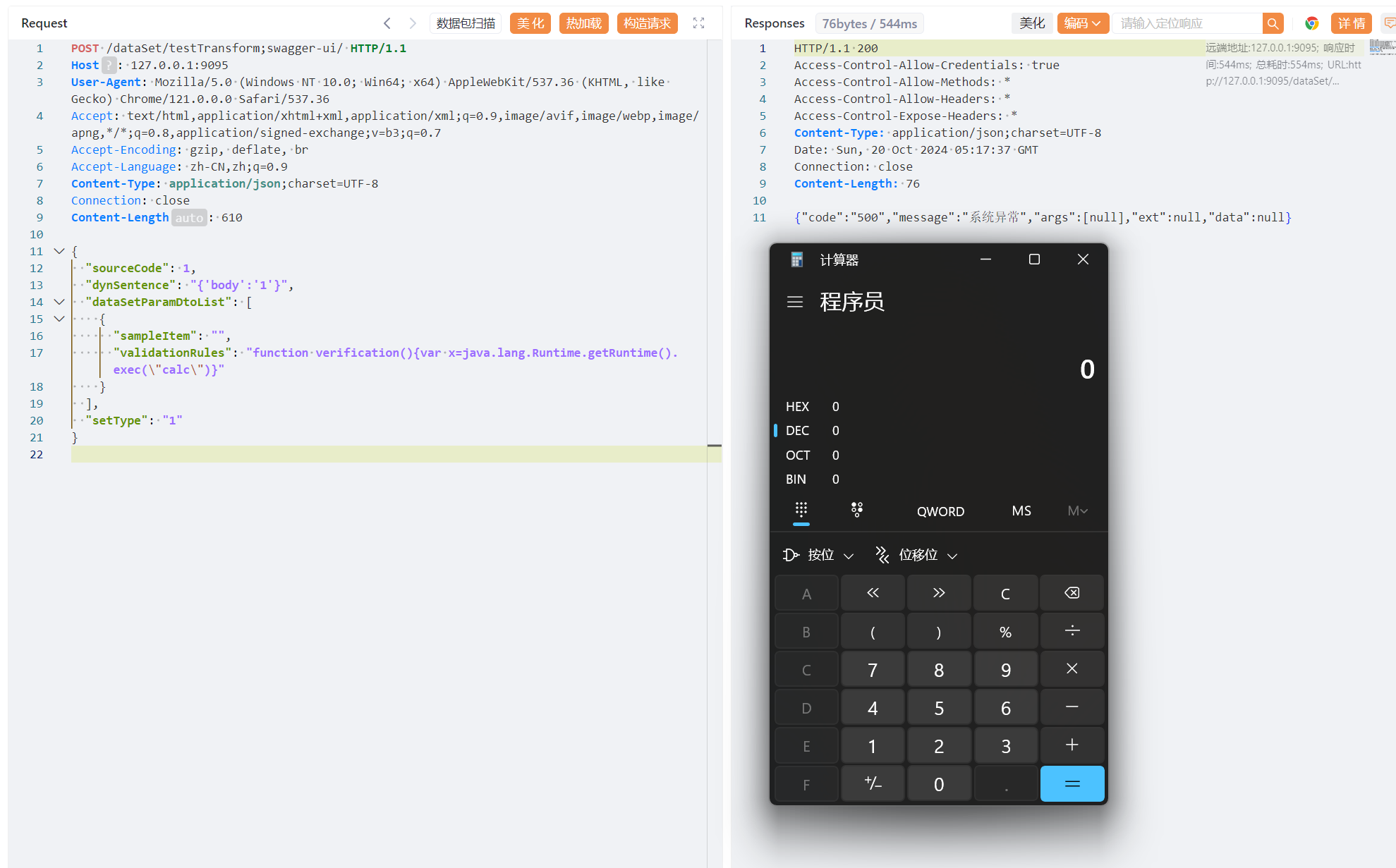Image resolution: width=1396 pixels, height=868 pixels.
Task: Open the 位移位 bit shift dropdown
Action: [916, 555]
